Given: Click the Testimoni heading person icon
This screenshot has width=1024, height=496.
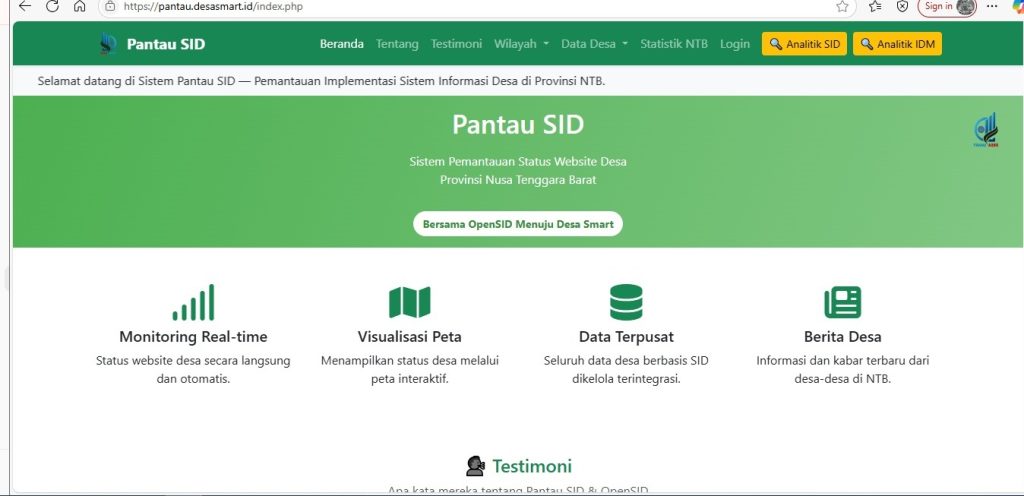Looking at the screenshot, I should [475, 466].
